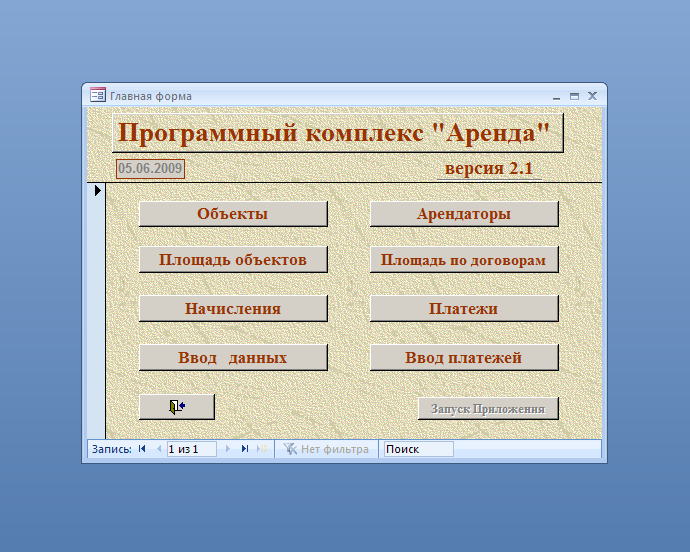Click the form icon in title bar
This screenshot has width=690, height=552.
coord(98,96)
